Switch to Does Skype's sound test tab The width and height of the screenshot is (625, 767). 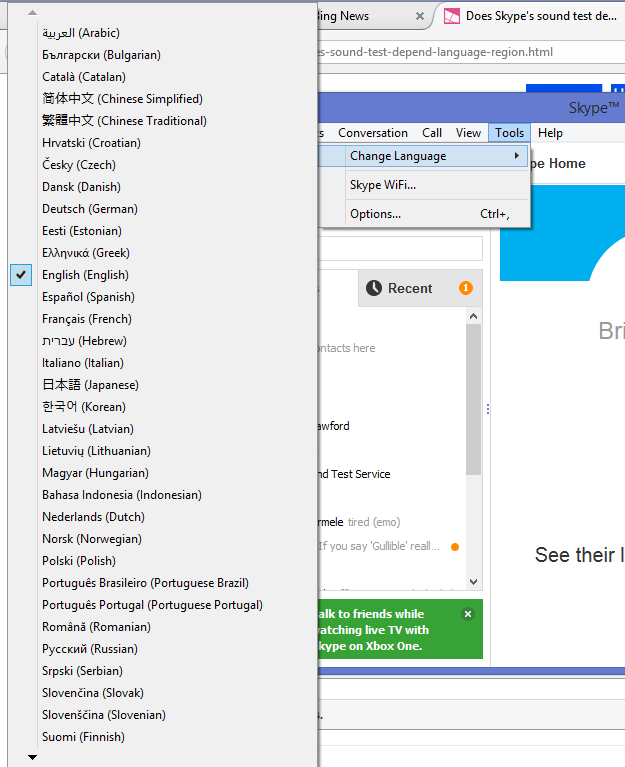point(530,16)
